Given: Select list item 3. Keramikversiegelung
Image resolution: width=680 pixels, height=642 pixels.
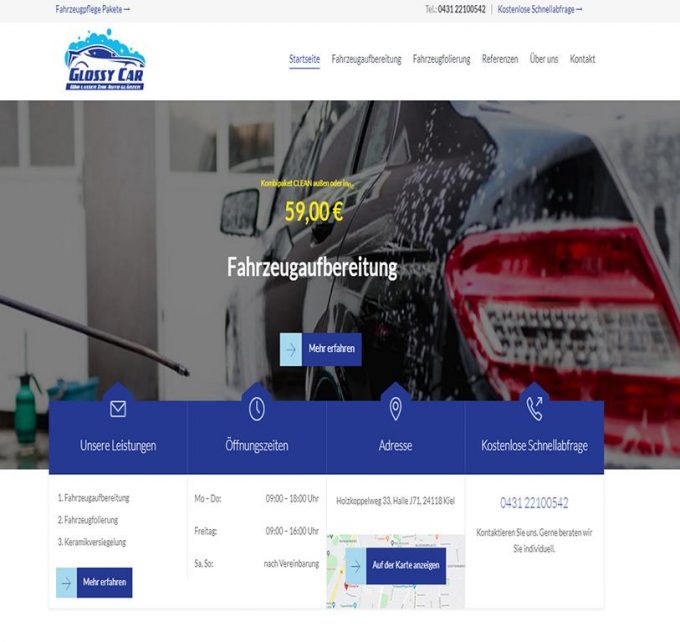Looking at the screenshot, I should [92, 542].
